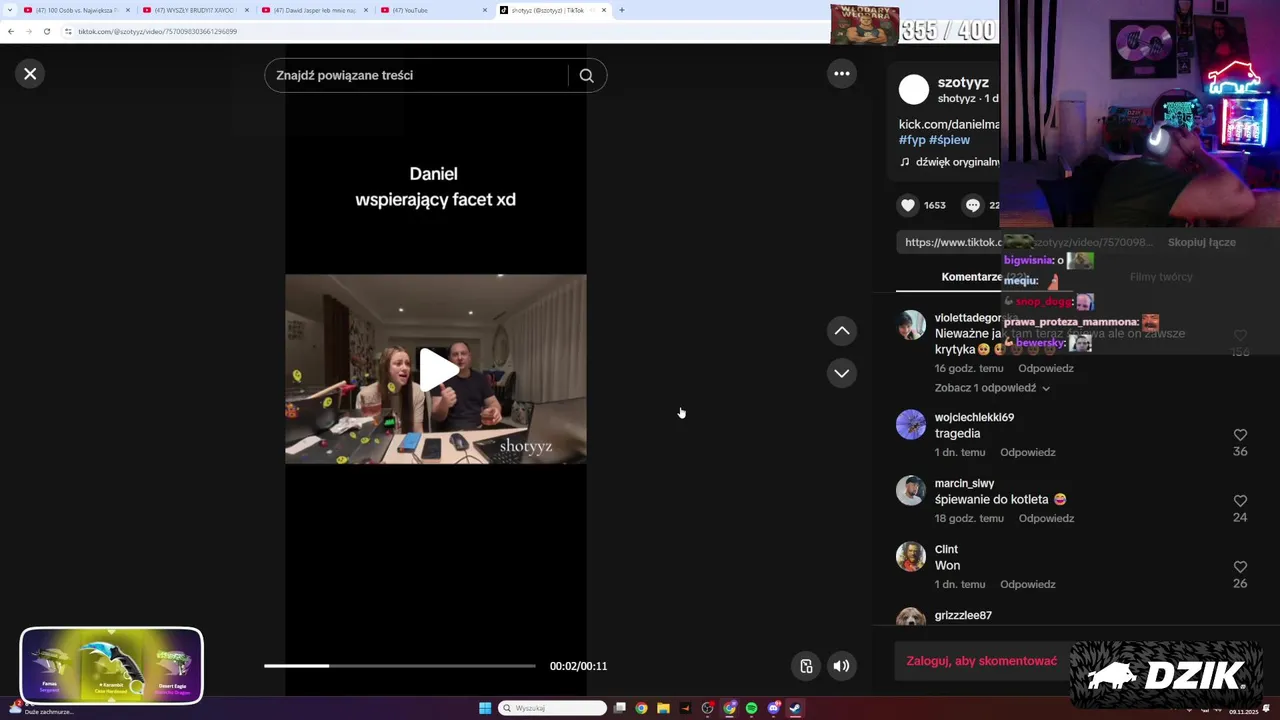Screen dimensions: 1280x720
Task: Like the video with the heart icon
Action: click(x=908, y=205)
